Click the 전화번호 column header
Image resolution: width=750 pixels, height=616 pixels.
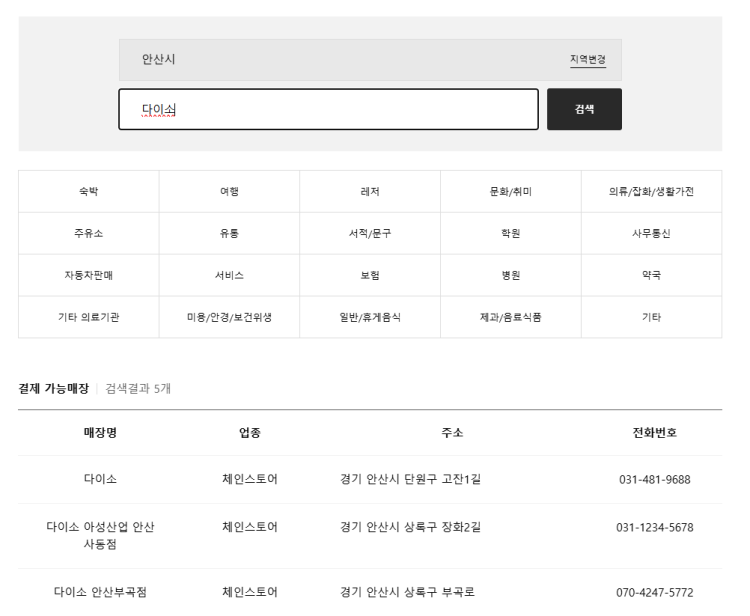click(654, 432)
